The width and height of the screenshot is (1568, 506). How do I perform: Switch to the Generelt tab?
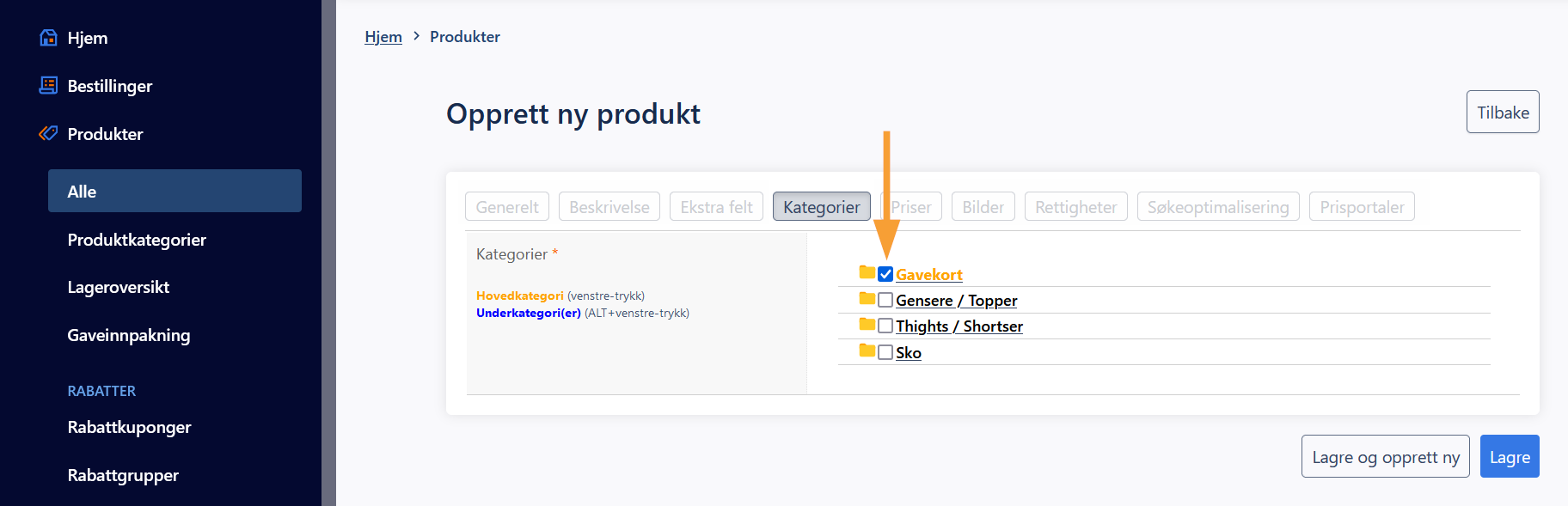click(x=507, y=207)
